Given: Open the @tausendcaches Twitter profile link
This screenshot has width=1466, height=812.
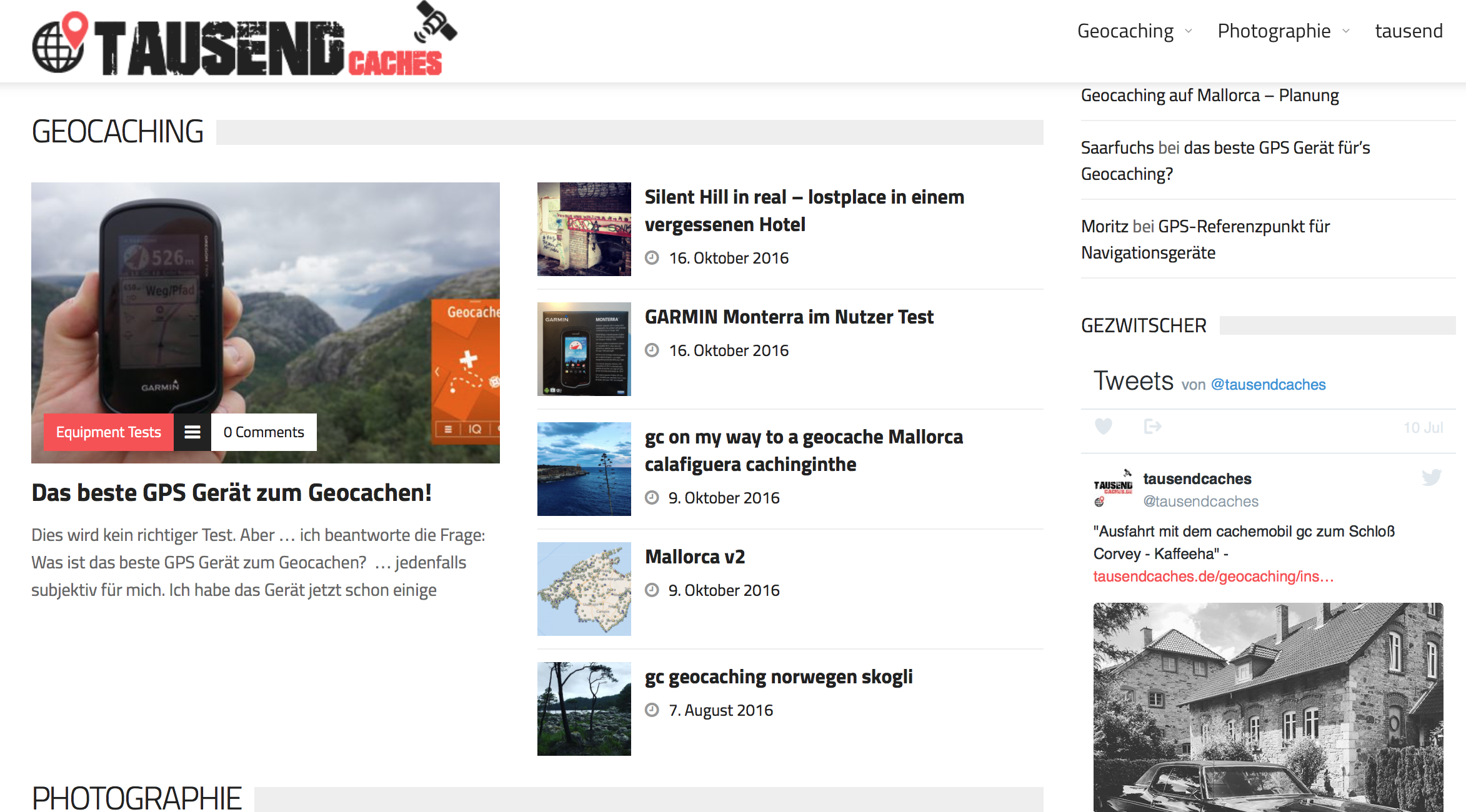Looking at the screenshot, I should (x=1268, y=385).
